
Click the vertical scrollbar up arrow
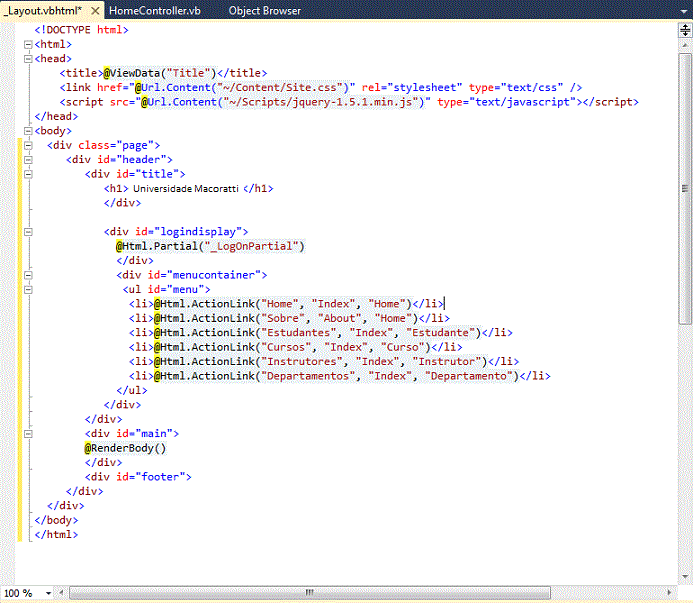[685, 45]
